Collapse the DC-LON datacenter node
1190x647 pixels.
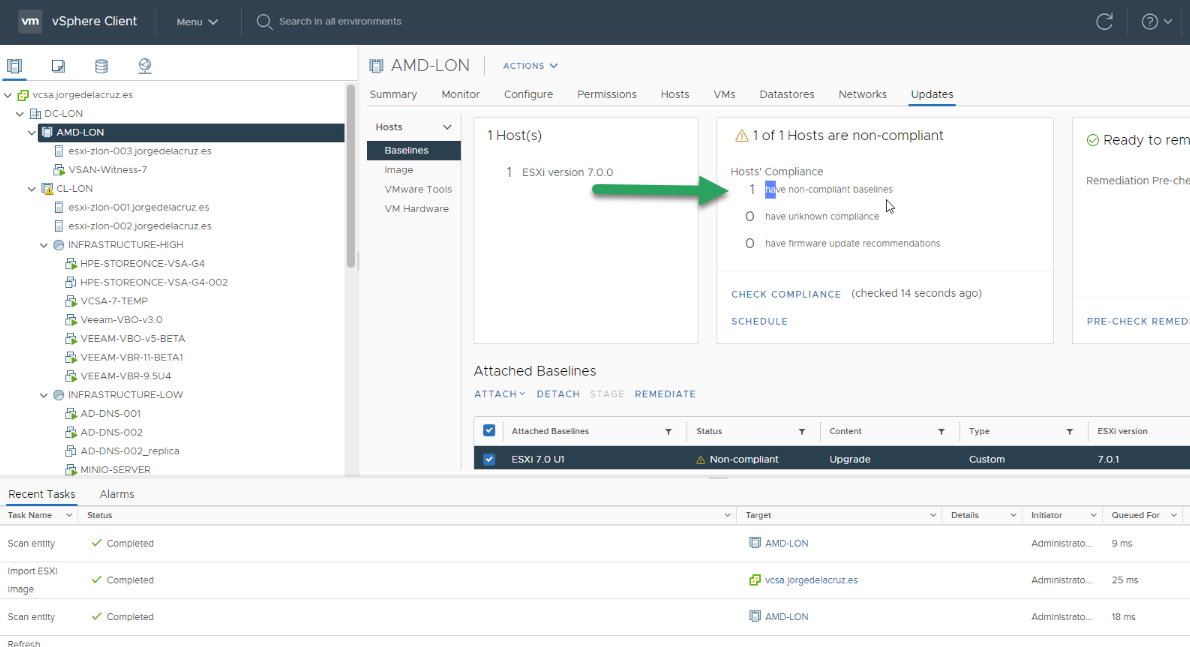20,114
